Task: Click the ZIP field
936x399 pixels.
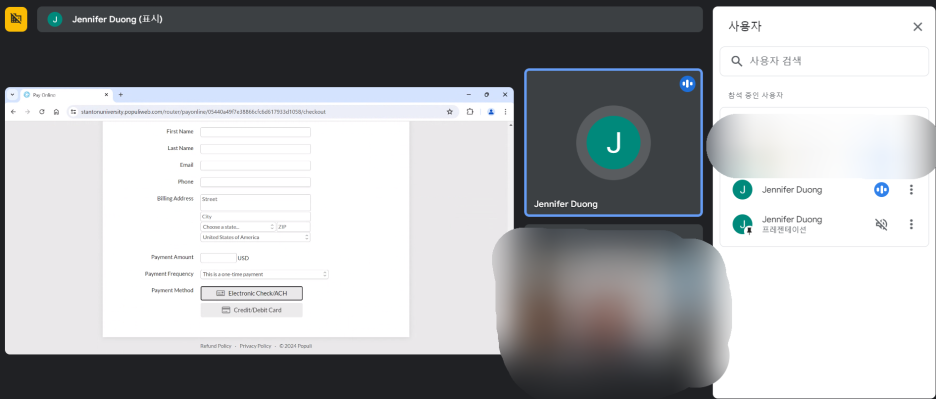Action: (294, 227)
